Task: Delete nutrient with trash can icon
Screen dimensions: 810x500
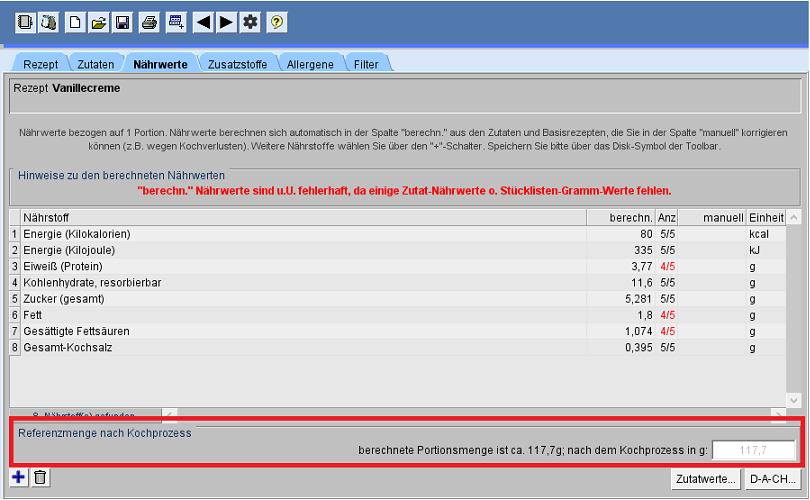Action: (x=41, y=477)
